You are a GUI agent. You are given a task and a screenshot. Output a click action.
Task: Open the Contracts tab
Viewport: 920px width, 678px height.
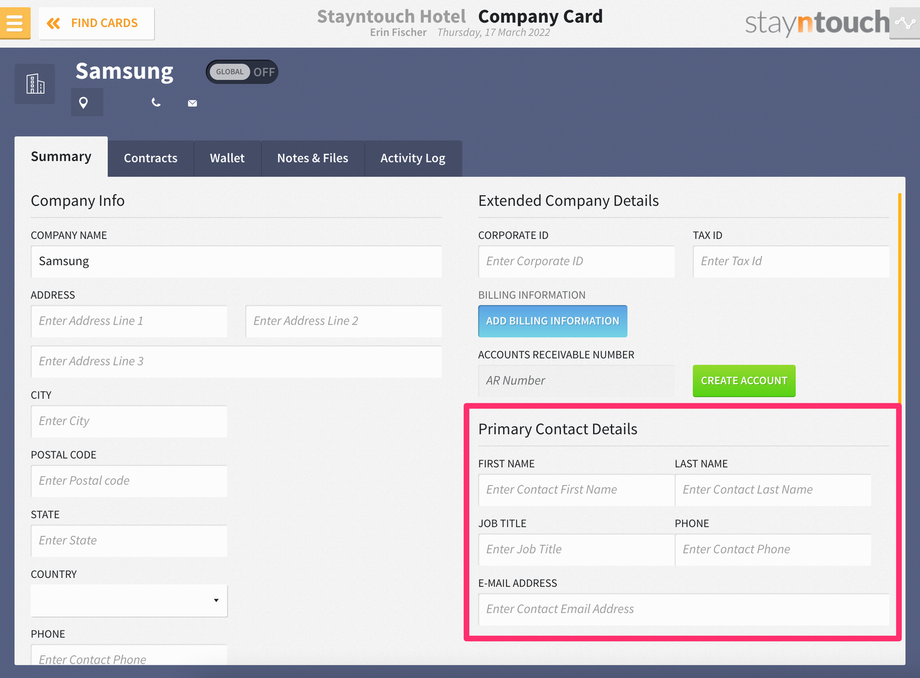pyautogui.click(x=151, y=158)
